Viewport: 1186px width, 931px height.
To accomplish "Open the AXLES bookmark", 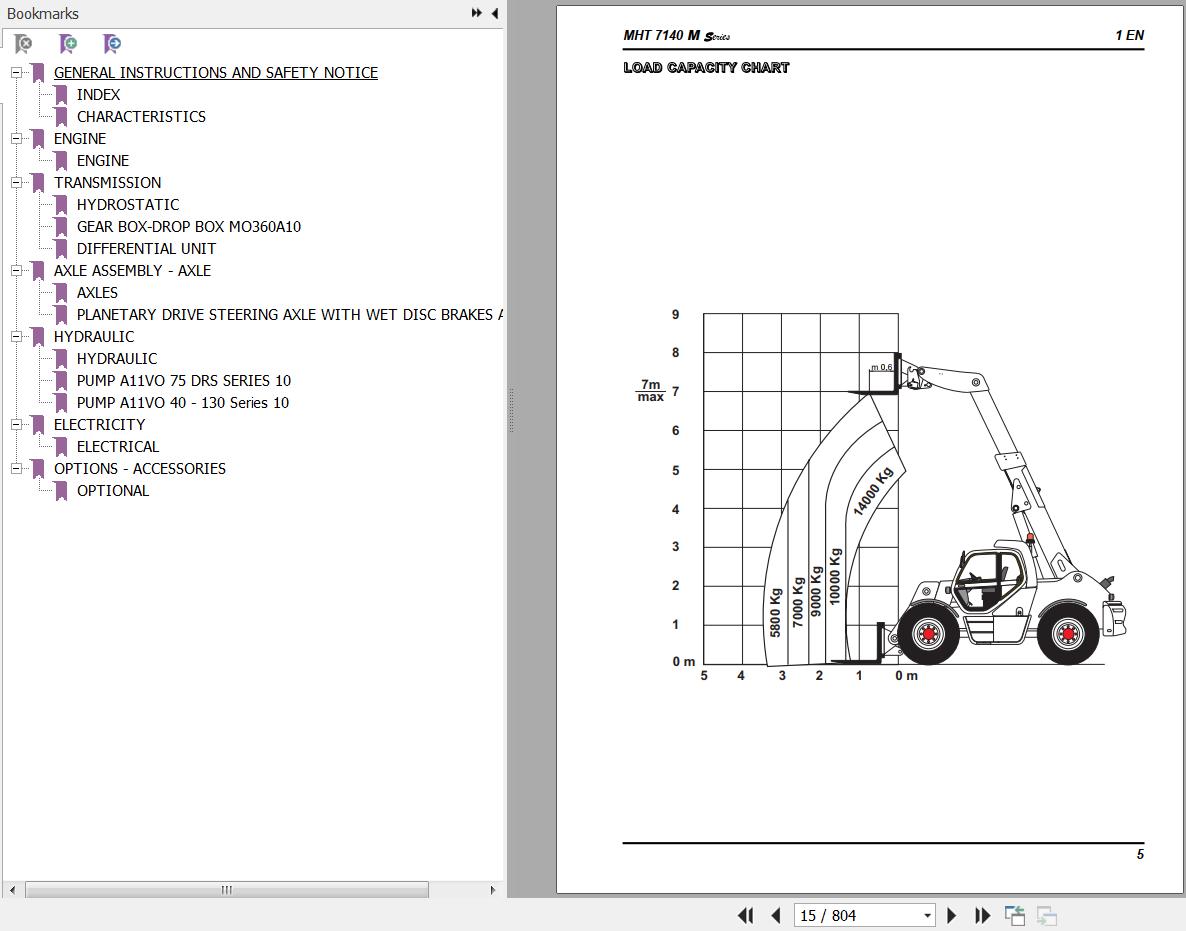I will 98,292.
